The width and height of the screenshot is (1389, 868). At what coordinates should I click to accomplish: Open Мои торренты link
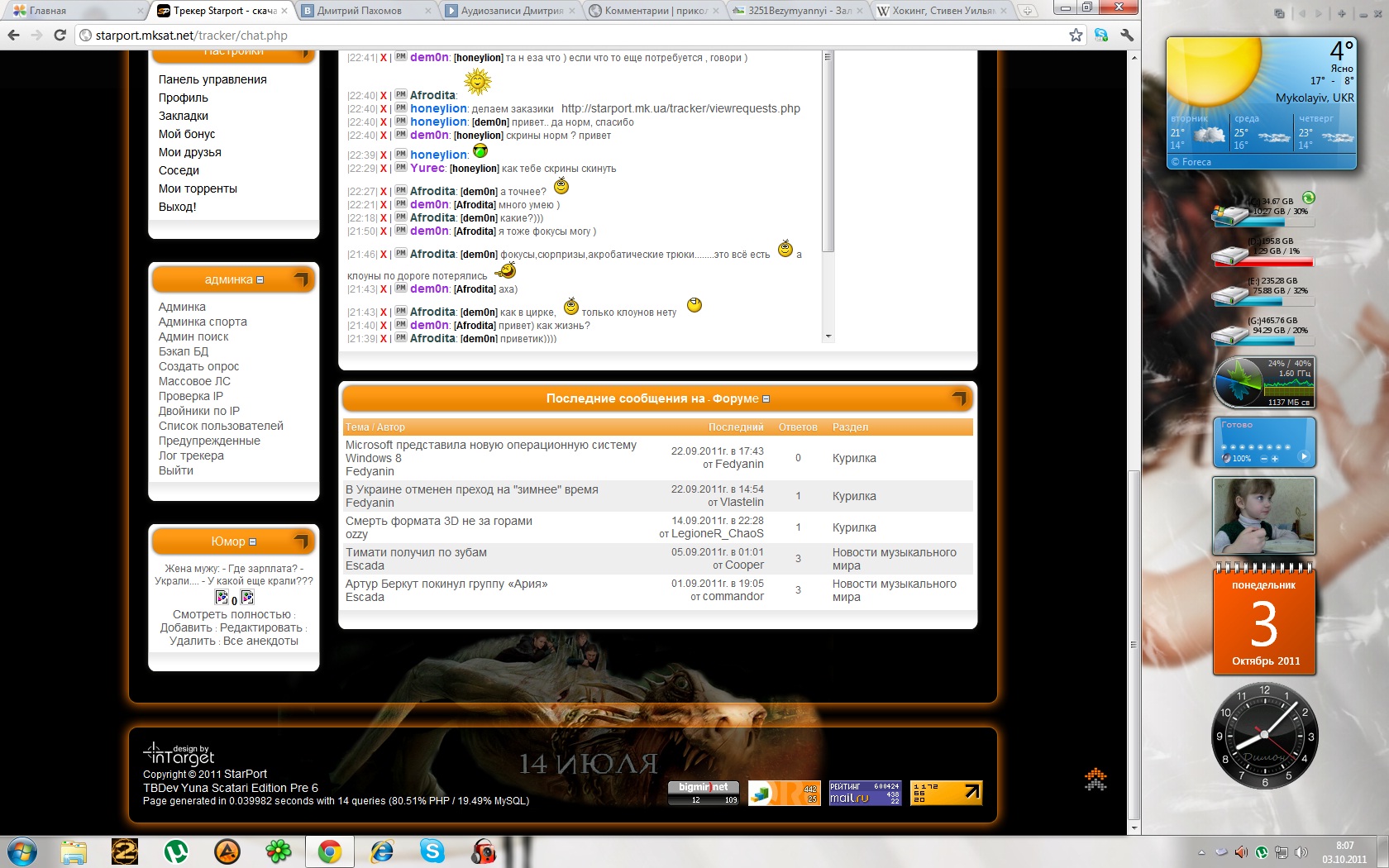[x=198, y=188]
